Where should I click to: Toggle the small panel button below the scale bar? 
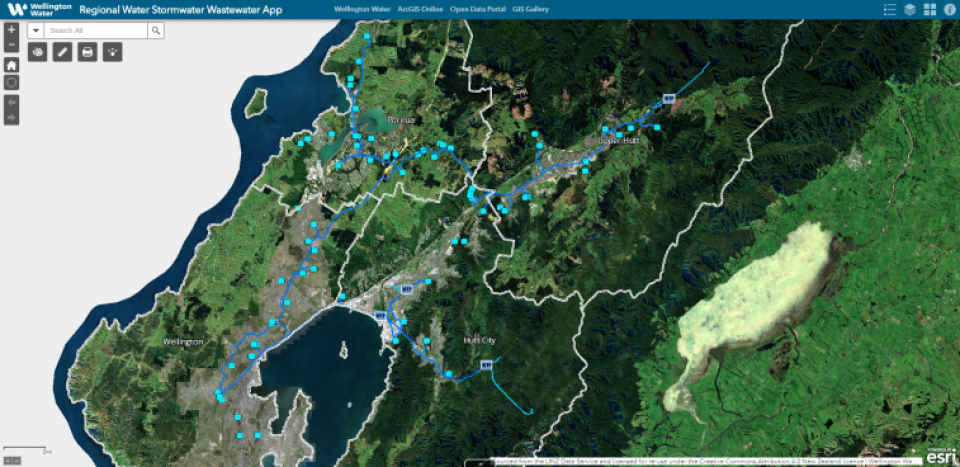click(x=12, y=460)
